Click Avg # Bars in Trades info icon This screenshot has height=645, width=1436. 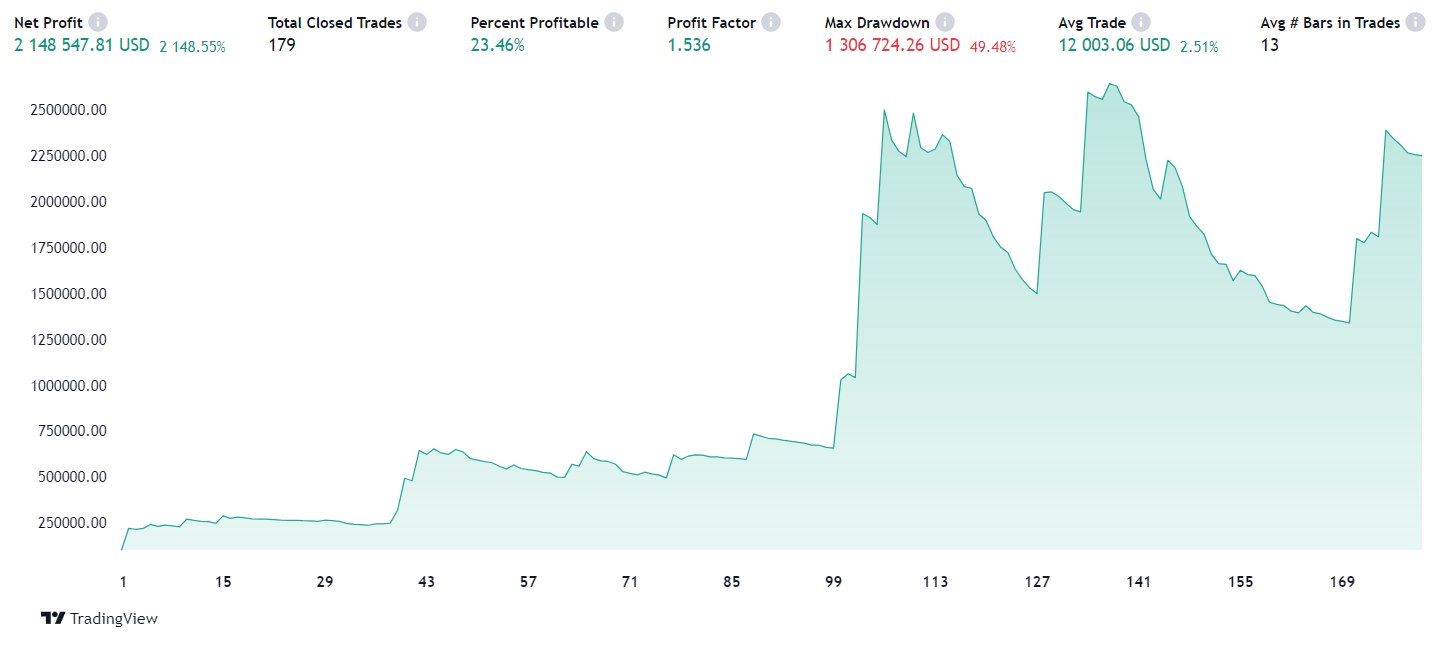1415,22
